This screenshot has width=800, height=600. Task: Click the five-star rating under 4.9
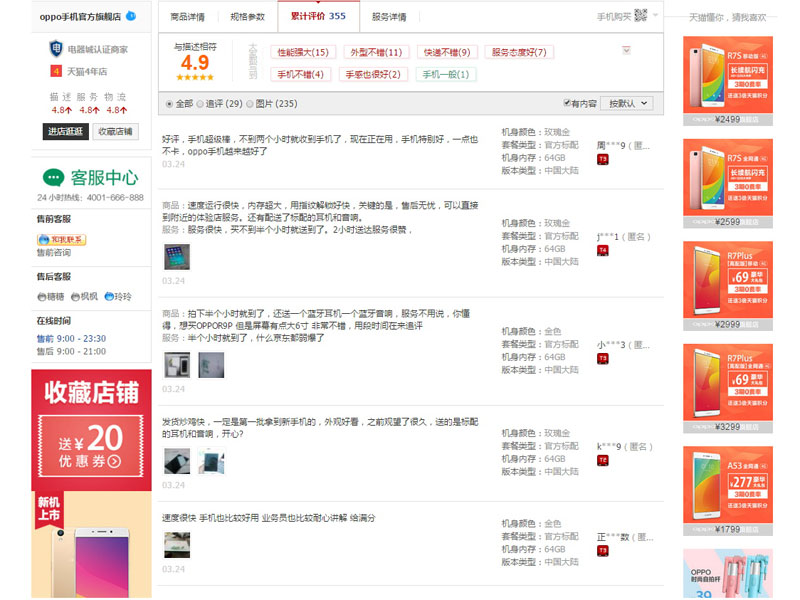click(195, 78)
